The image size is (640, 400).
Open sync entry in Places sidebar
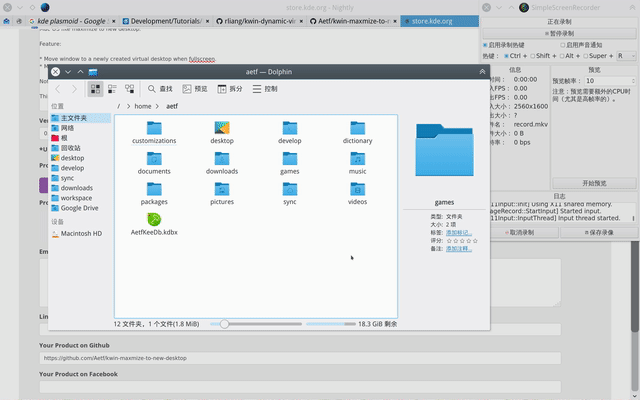click(x=80, y=178)
